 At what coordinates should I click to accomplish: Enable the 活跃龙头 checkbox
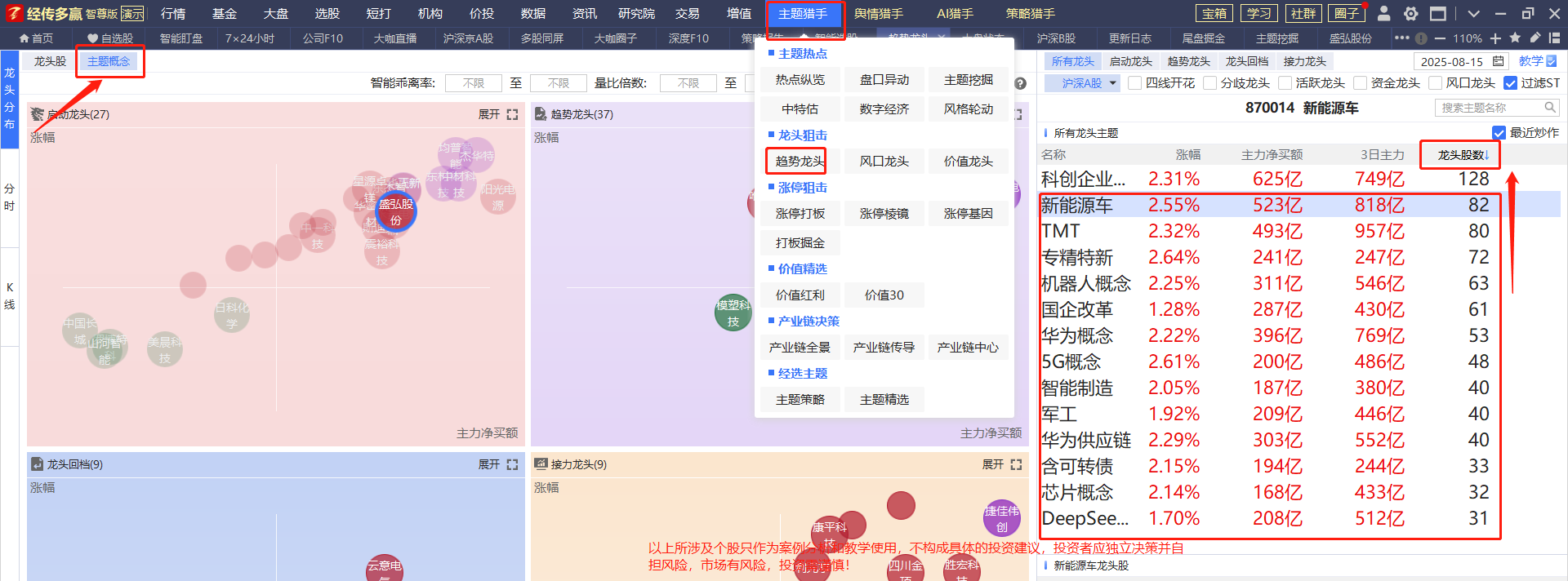coord(1285,83)
